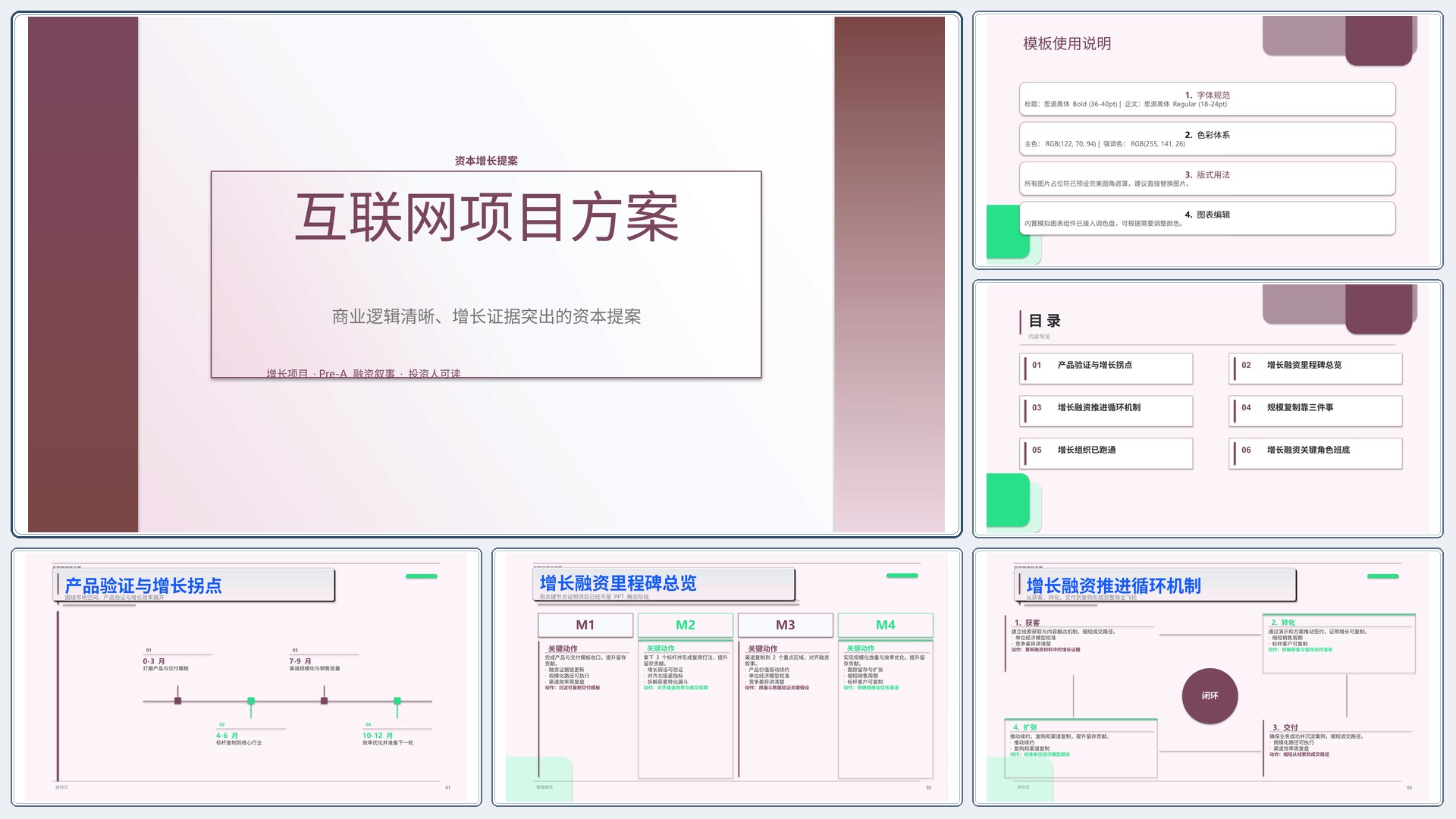Image resolution: width=1456 pixels, height=819 pixels.
Task: Click the 目录 title text
Action: [1044, 321]
